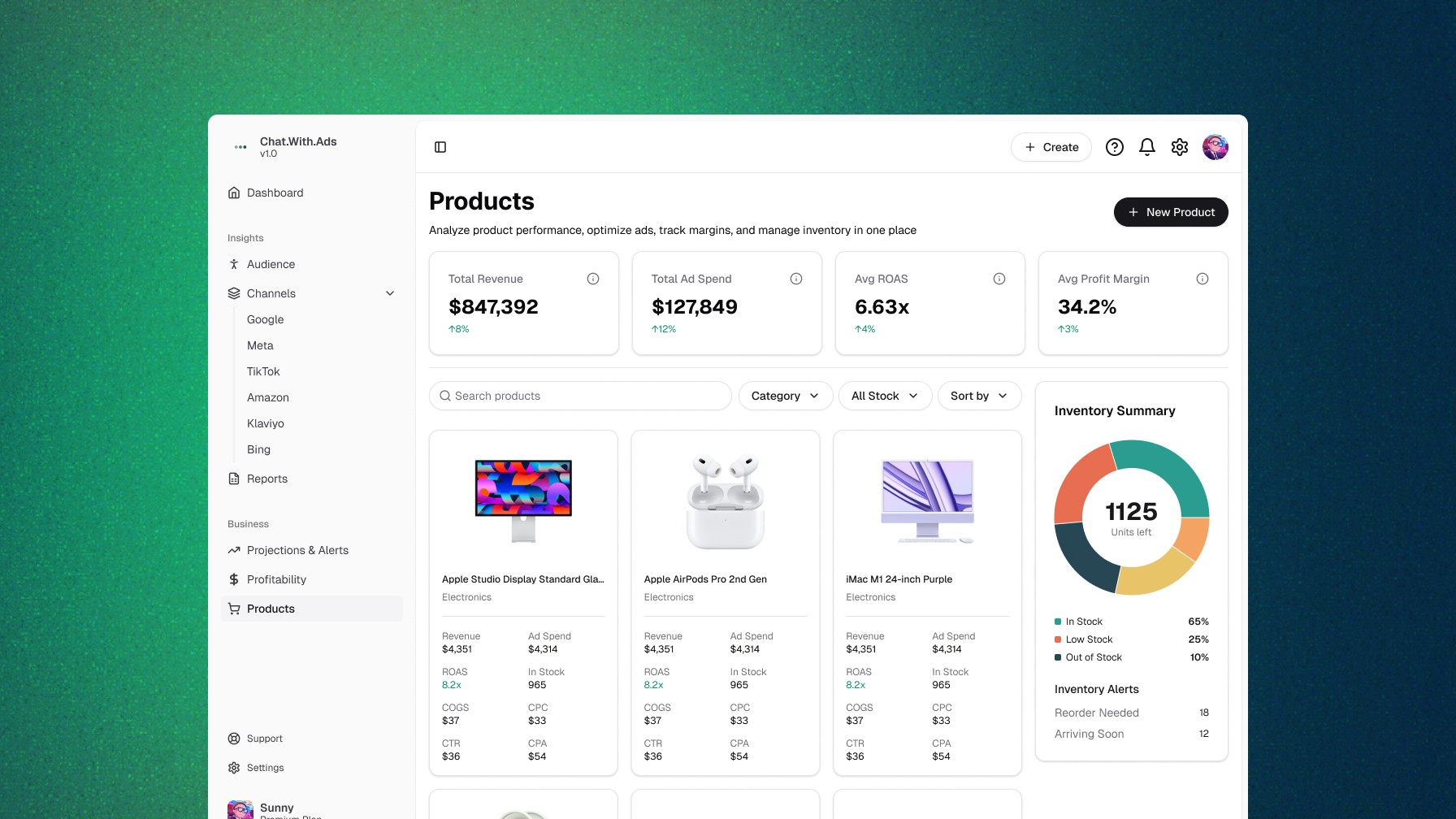The height and width of the screenshot is (819, 1456).
Task: Open Apple AirPods Pro product image
Action: [726, 500]
